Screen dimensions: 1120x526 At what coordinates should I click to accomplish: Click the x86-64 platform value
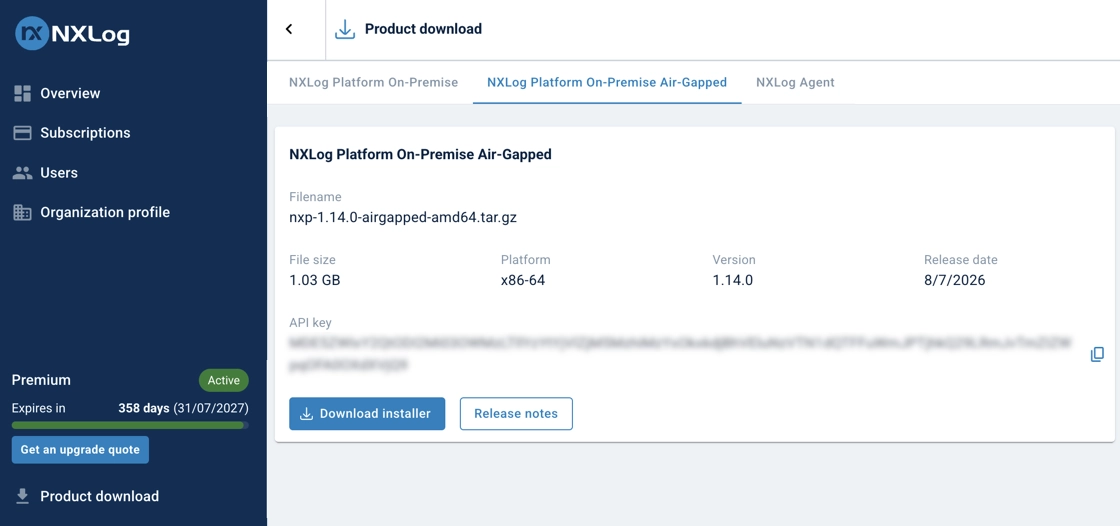[x=523, y=280]
